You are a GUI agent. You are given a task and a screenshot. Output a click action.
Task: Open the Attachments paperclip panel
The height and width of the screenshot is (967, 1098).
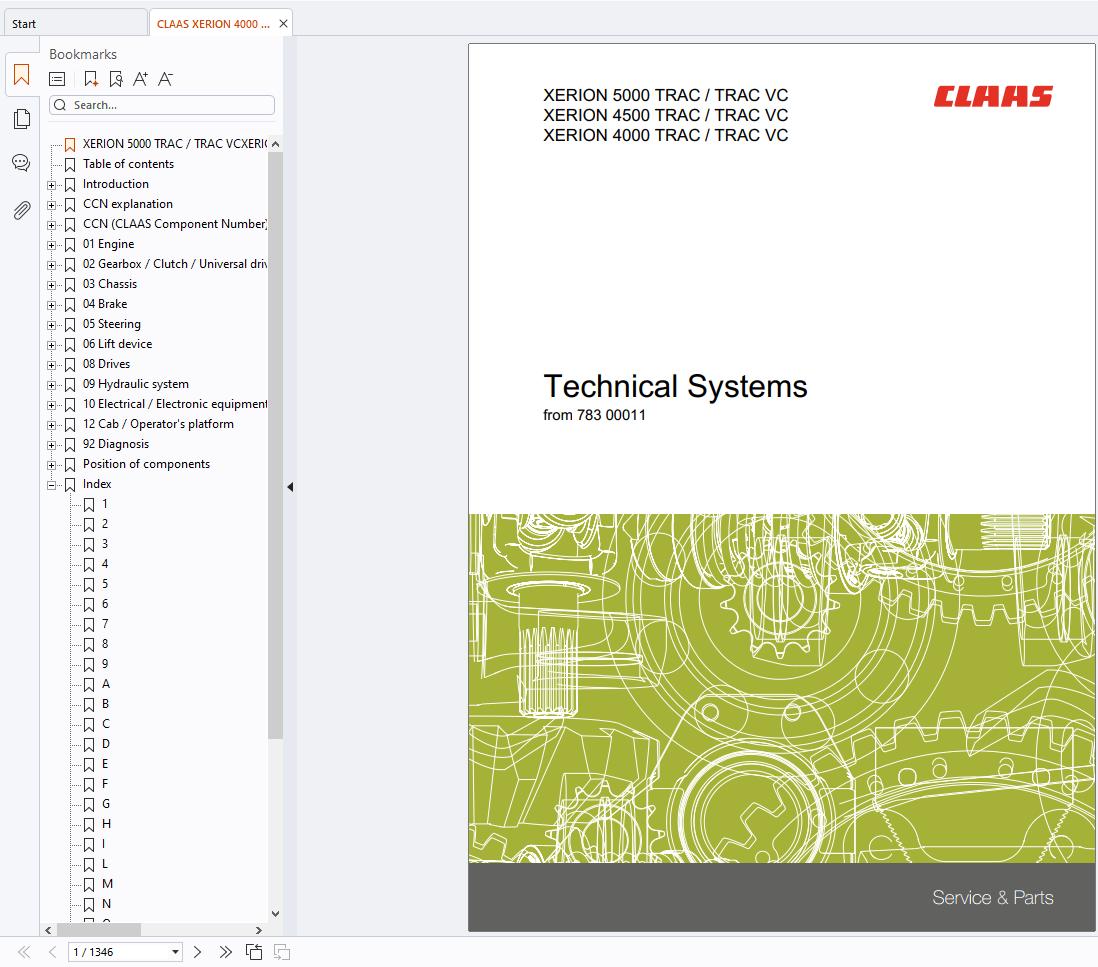pos(21,210)
